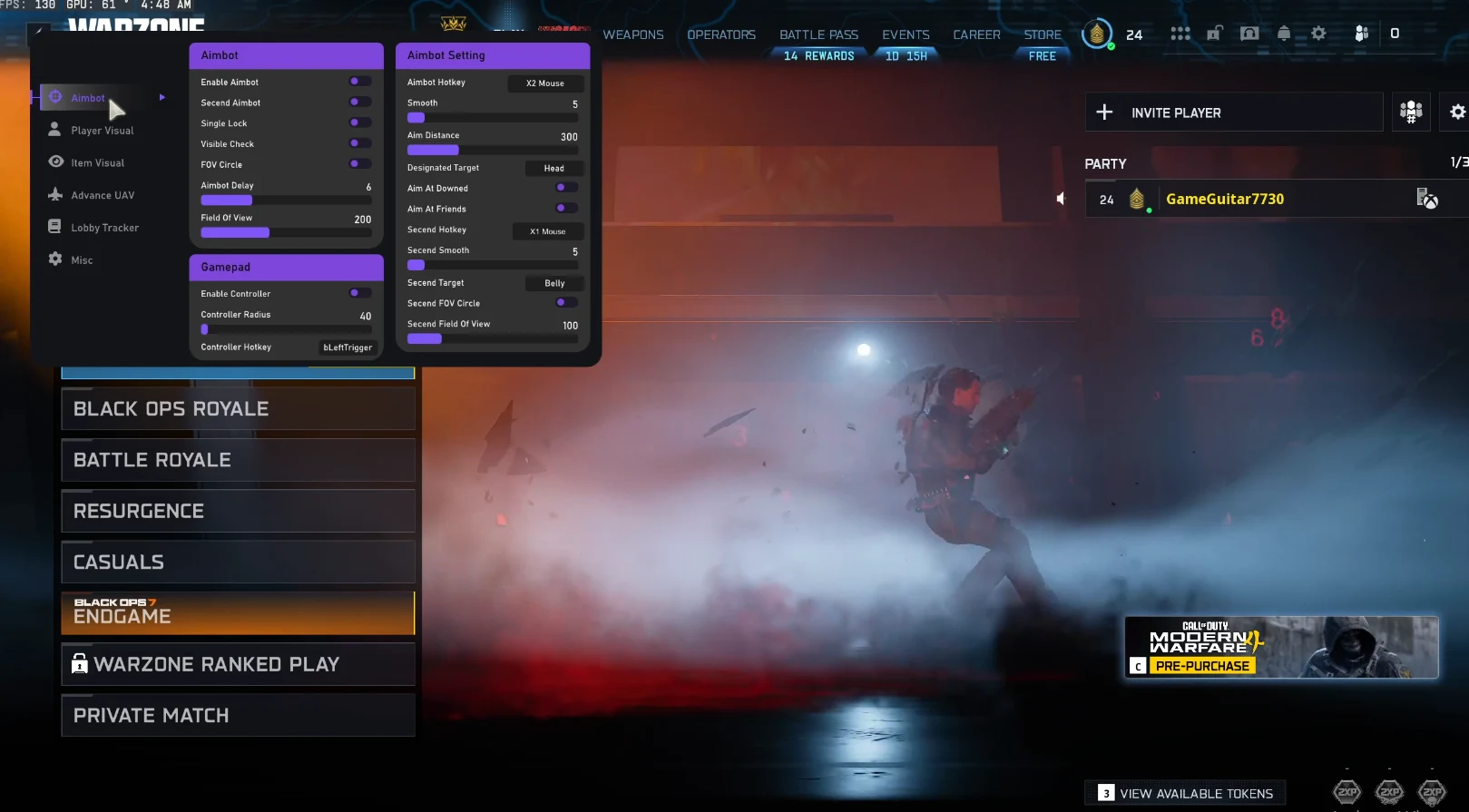The height and width of the screenshot is (812, 1469).
Task: Open the grid menu icon in top bar
Action: (1180, 34)
